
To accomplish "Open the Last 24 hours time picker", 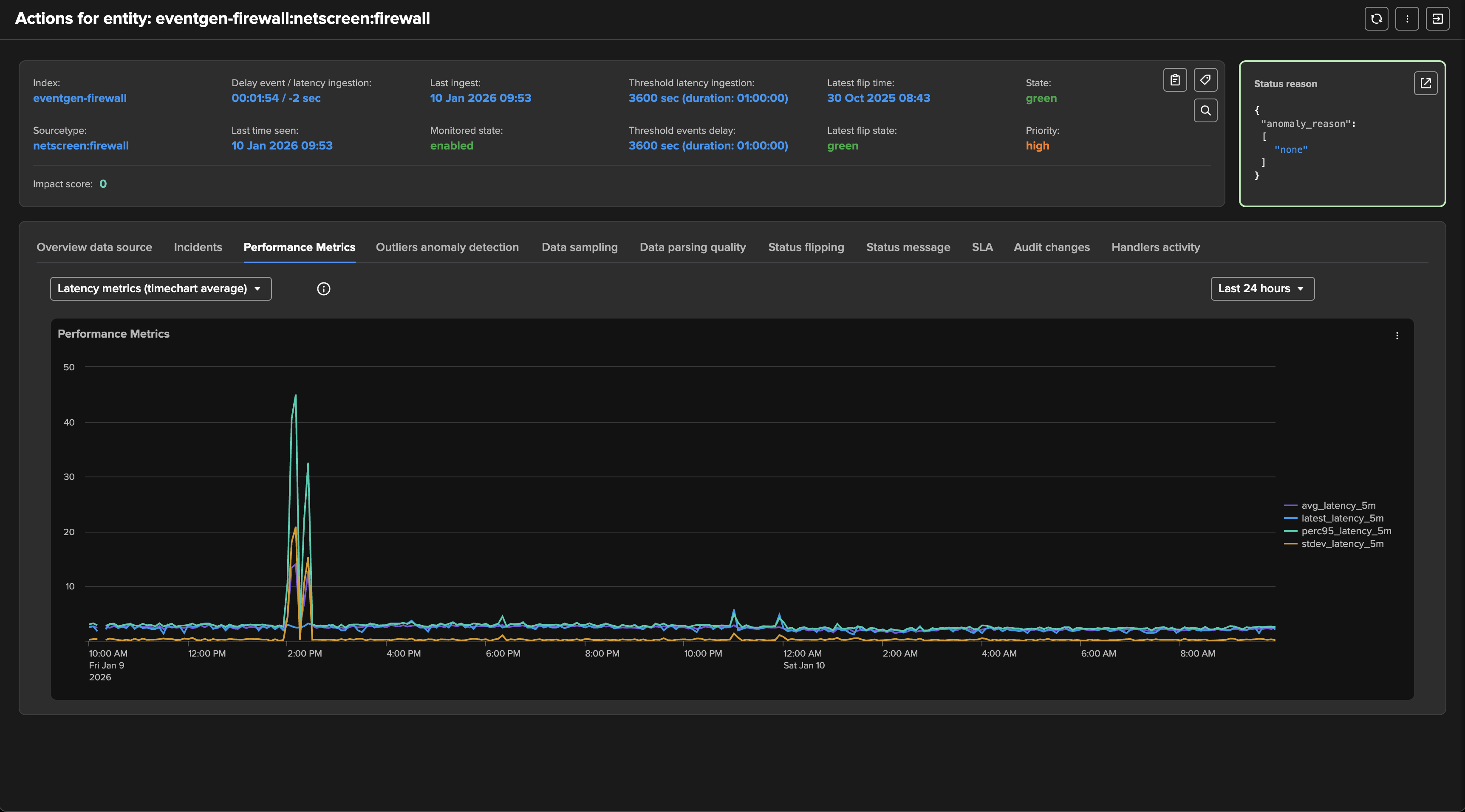I will (x=1262, y=289).
